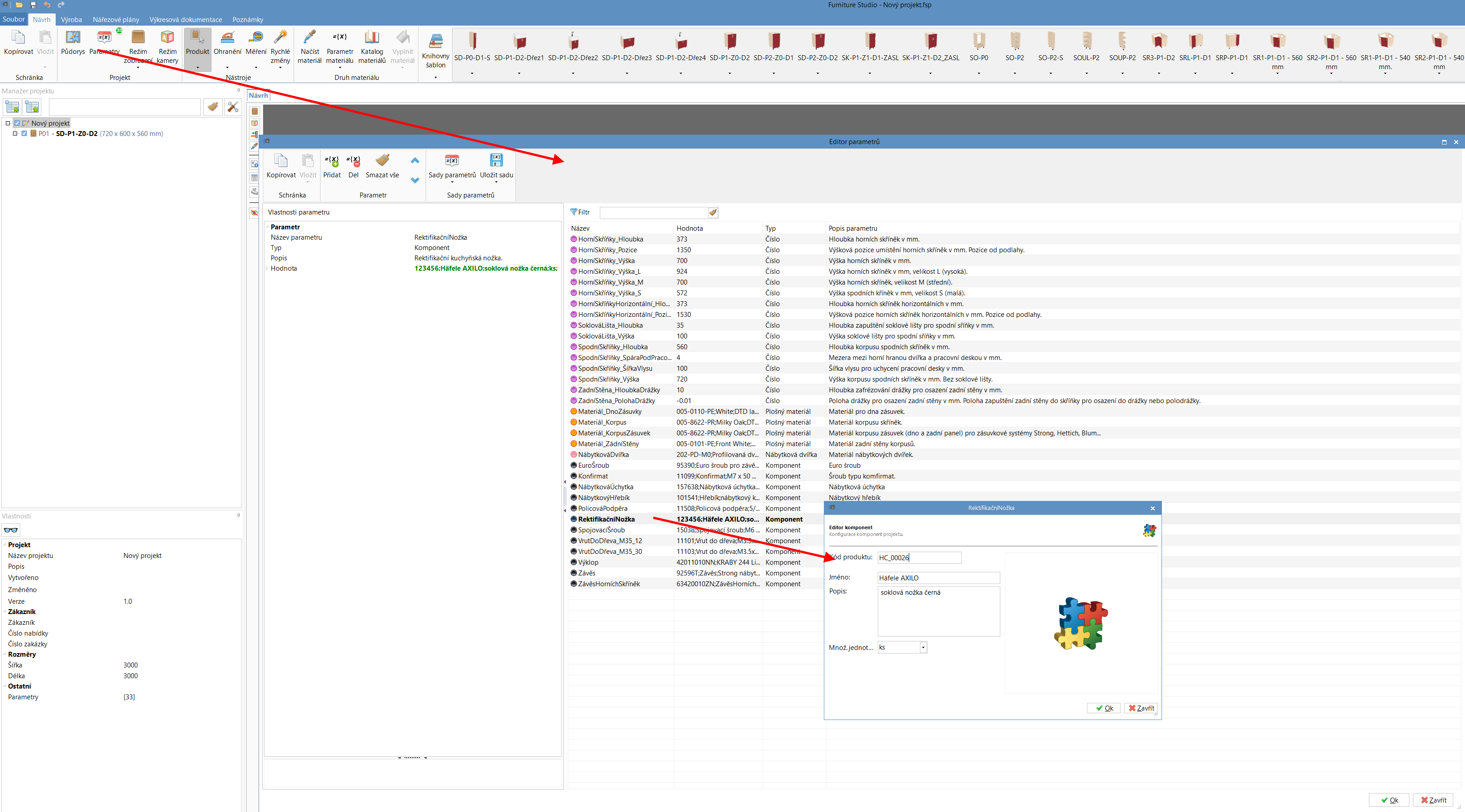Click Kopírovat in the main ribbon
This screenshot has width=1465, height=812.
click(x=18, y=43)
